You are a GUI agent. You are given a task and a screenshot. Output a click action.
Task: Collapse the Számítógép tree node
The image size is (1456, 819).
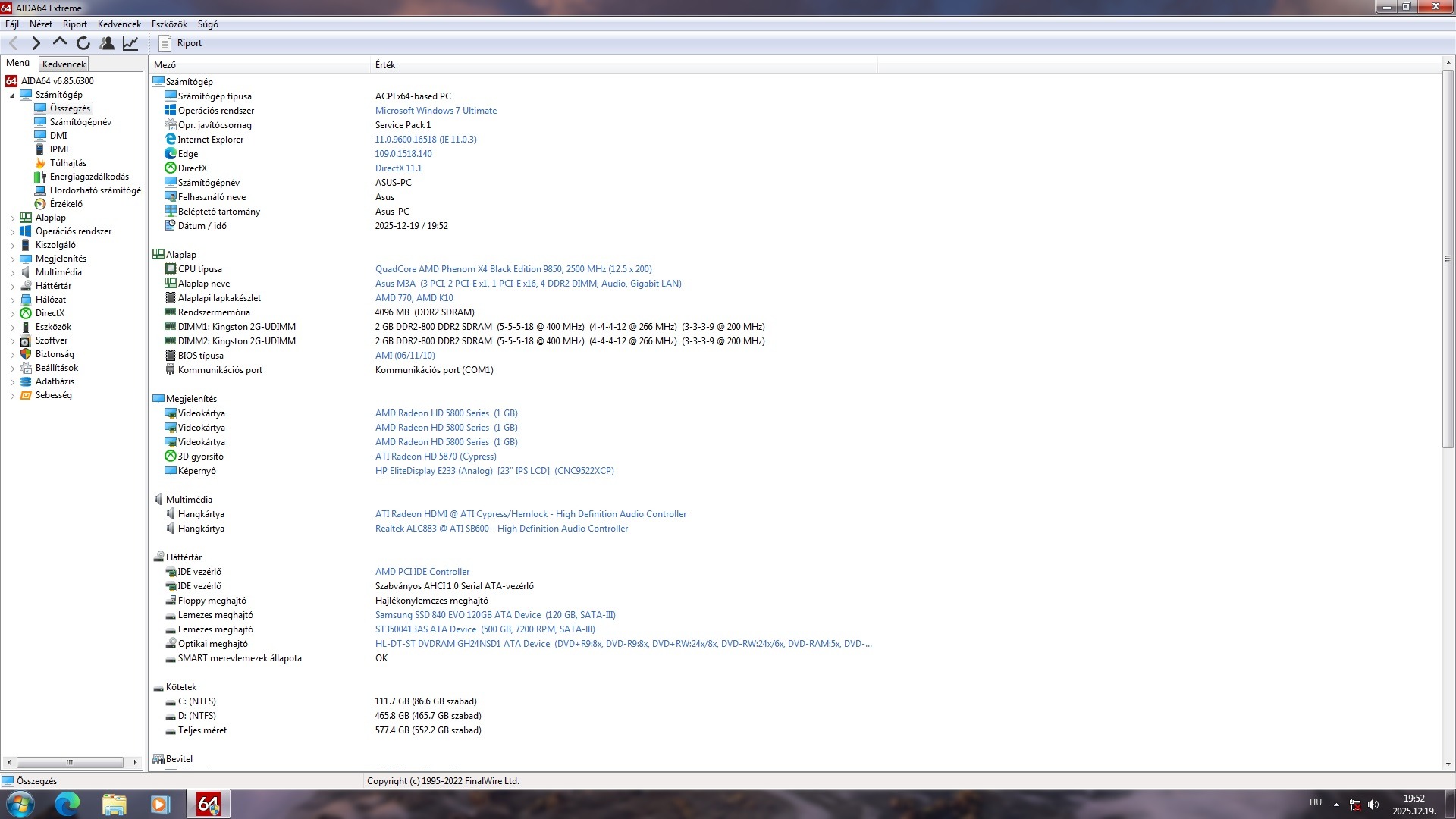pos(12,96)
